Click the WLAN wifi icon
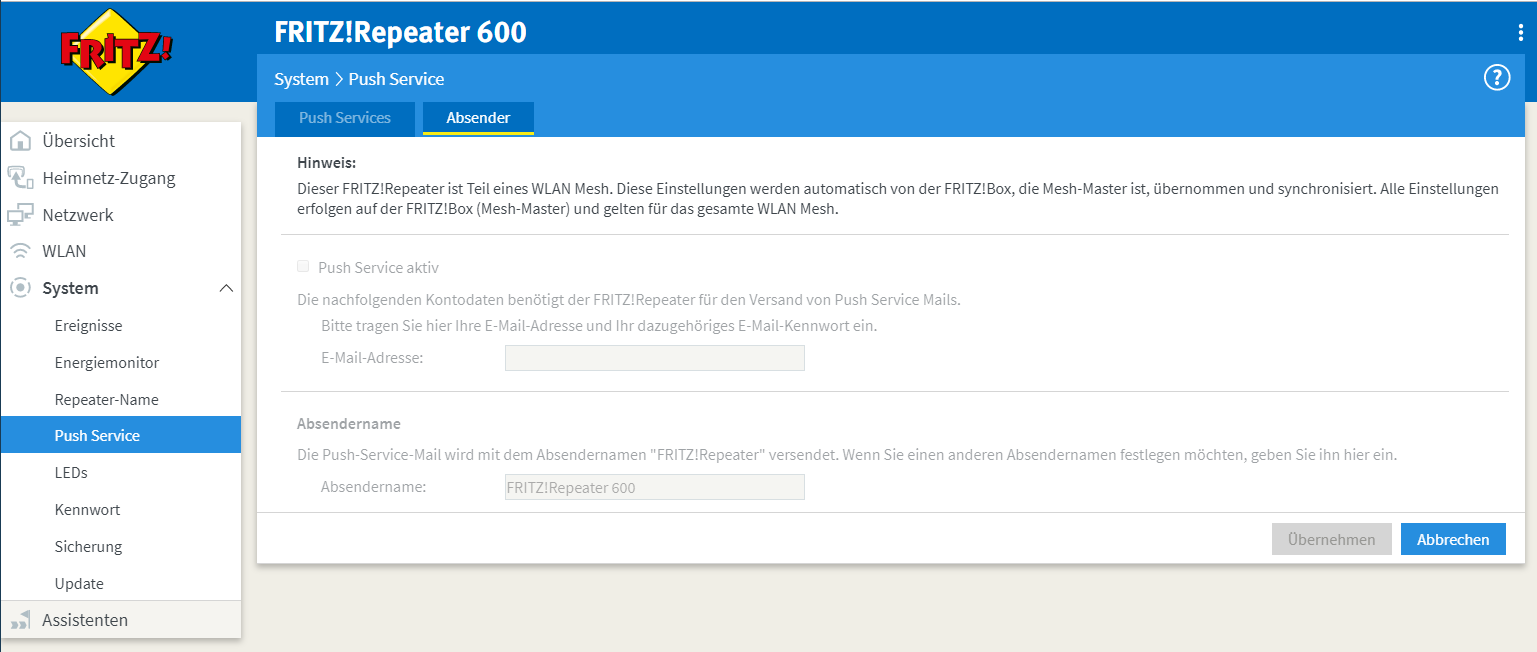The image size is (1537, 652). (20, 251)
